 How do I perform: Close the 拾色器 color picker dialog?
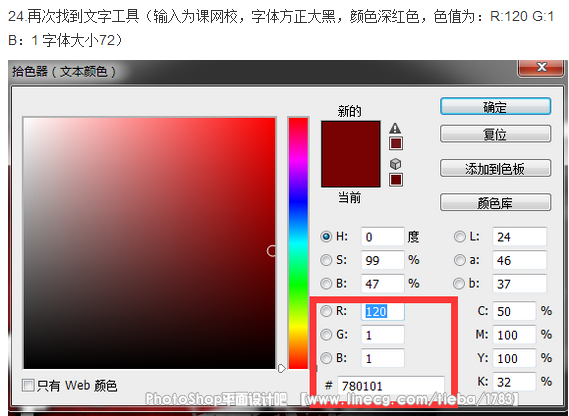point(541,68)
